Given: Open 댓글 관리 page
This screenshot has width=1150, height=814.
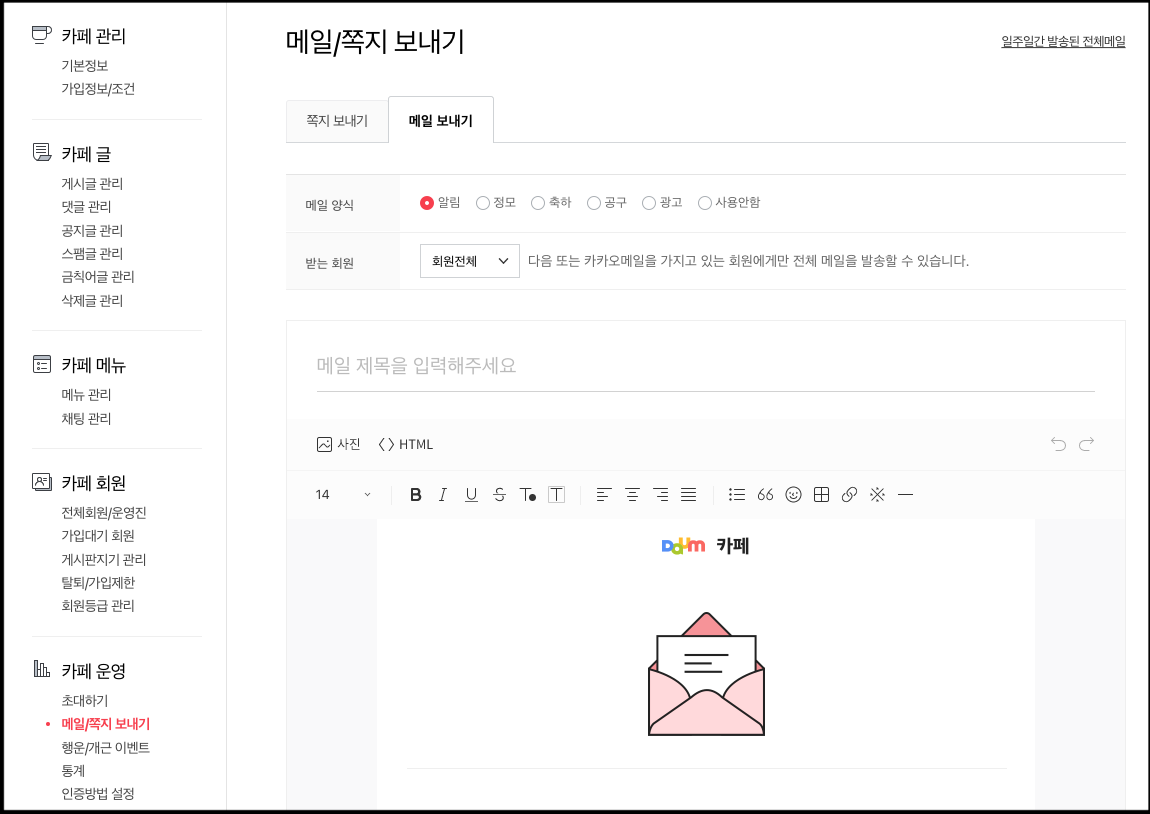Looking at the screenshot, I should click(x=86, y=207).
